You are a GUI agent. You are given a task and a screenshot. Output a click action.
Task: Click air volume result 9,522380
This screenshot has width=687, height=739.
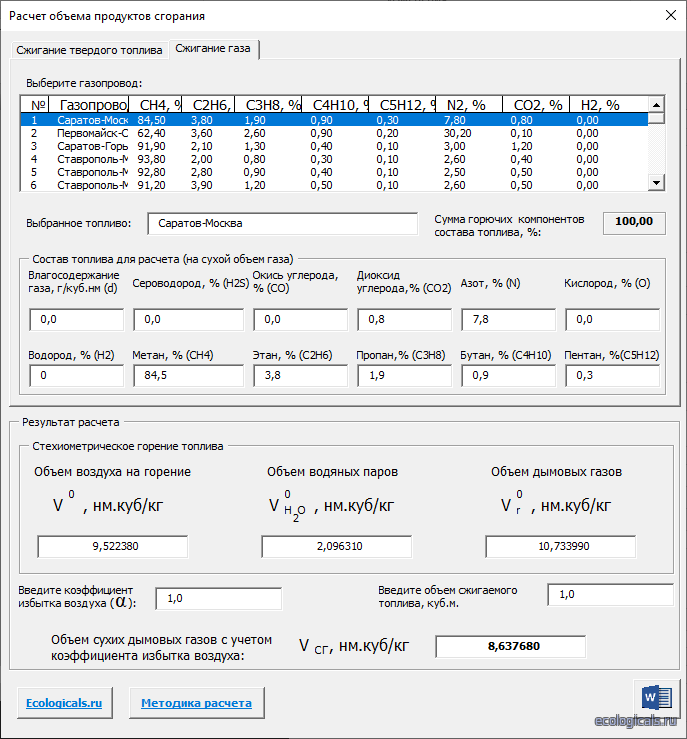pyautogui.click(x=113, y=546)
